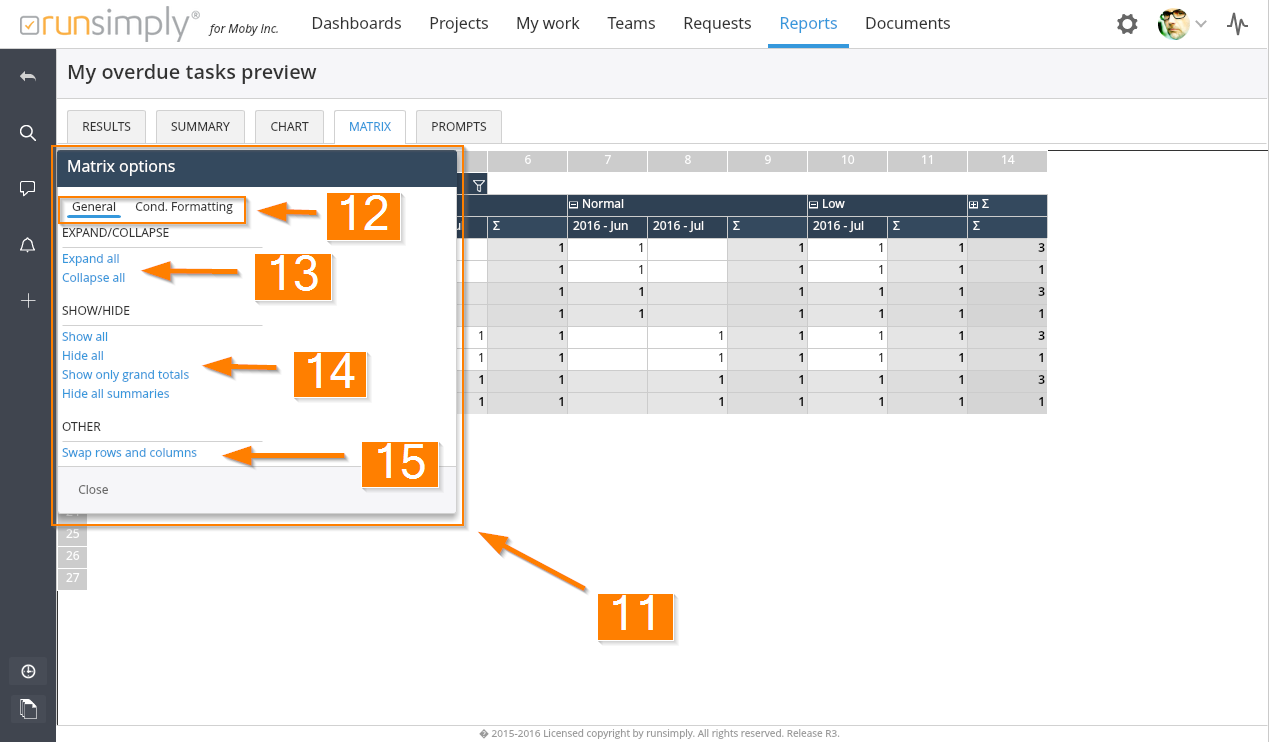Screen dimensions: 1269x742
Task: Click the plus add icon in sidebar
Action: [x=28, y=300]
